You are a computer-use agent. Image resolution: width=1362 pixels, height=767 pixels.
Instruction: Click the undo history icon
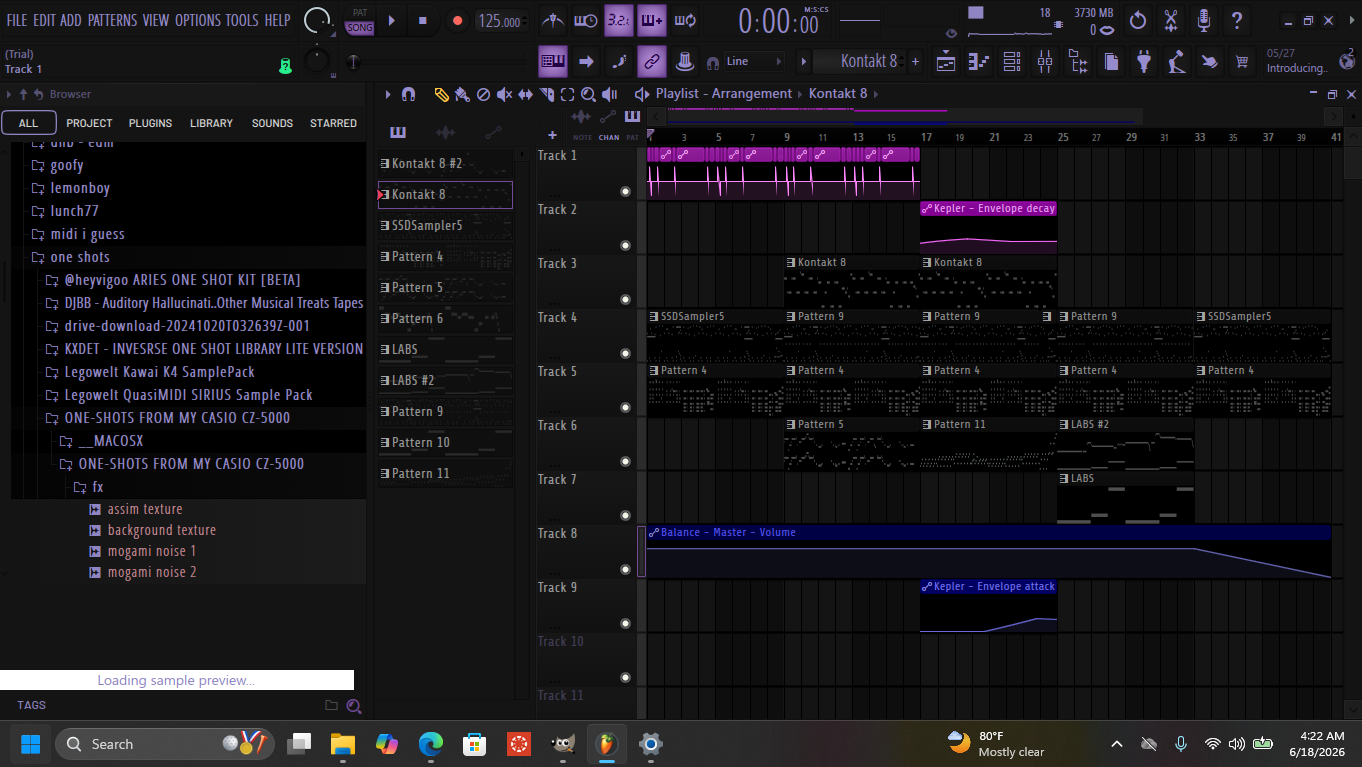1138,20
